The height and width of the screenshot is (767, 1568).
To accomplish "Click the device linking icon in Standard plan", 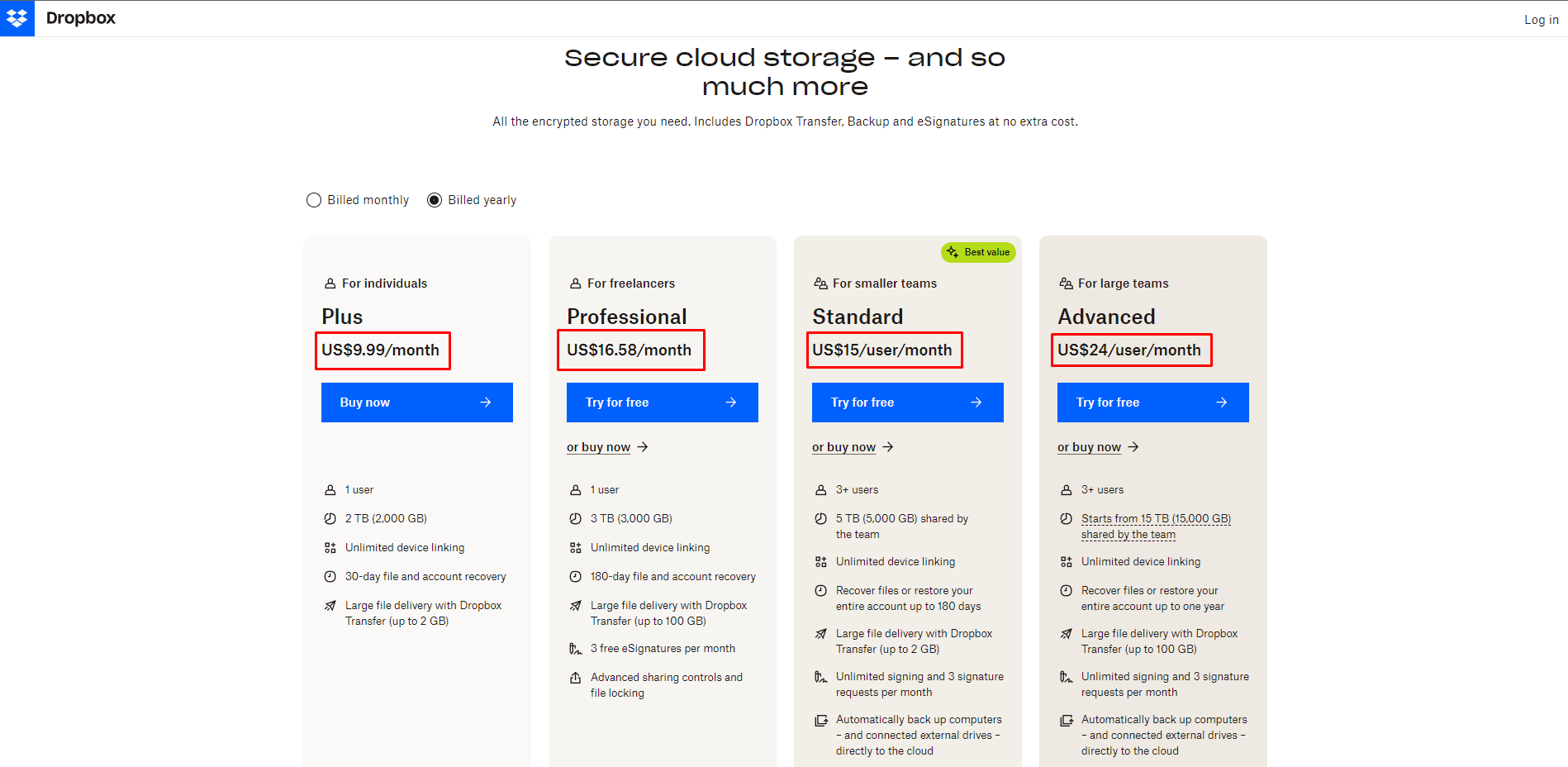I will 820,562.
